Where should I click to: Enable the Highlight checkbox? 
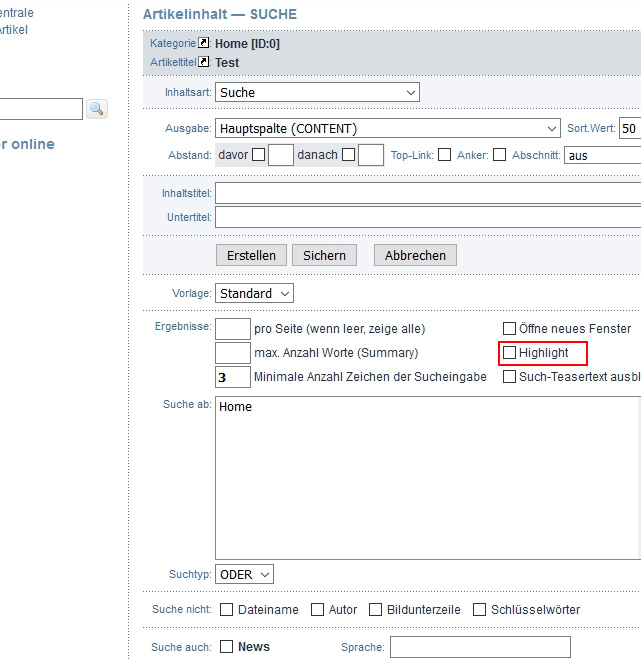(x=510, y=353)
